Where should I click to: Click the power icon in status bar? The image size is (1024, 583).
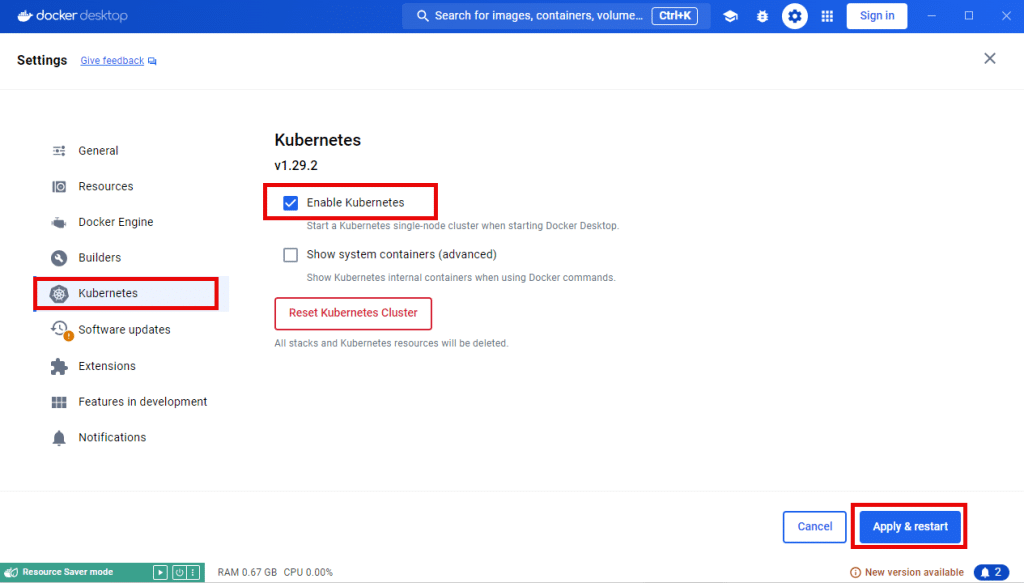178,572
